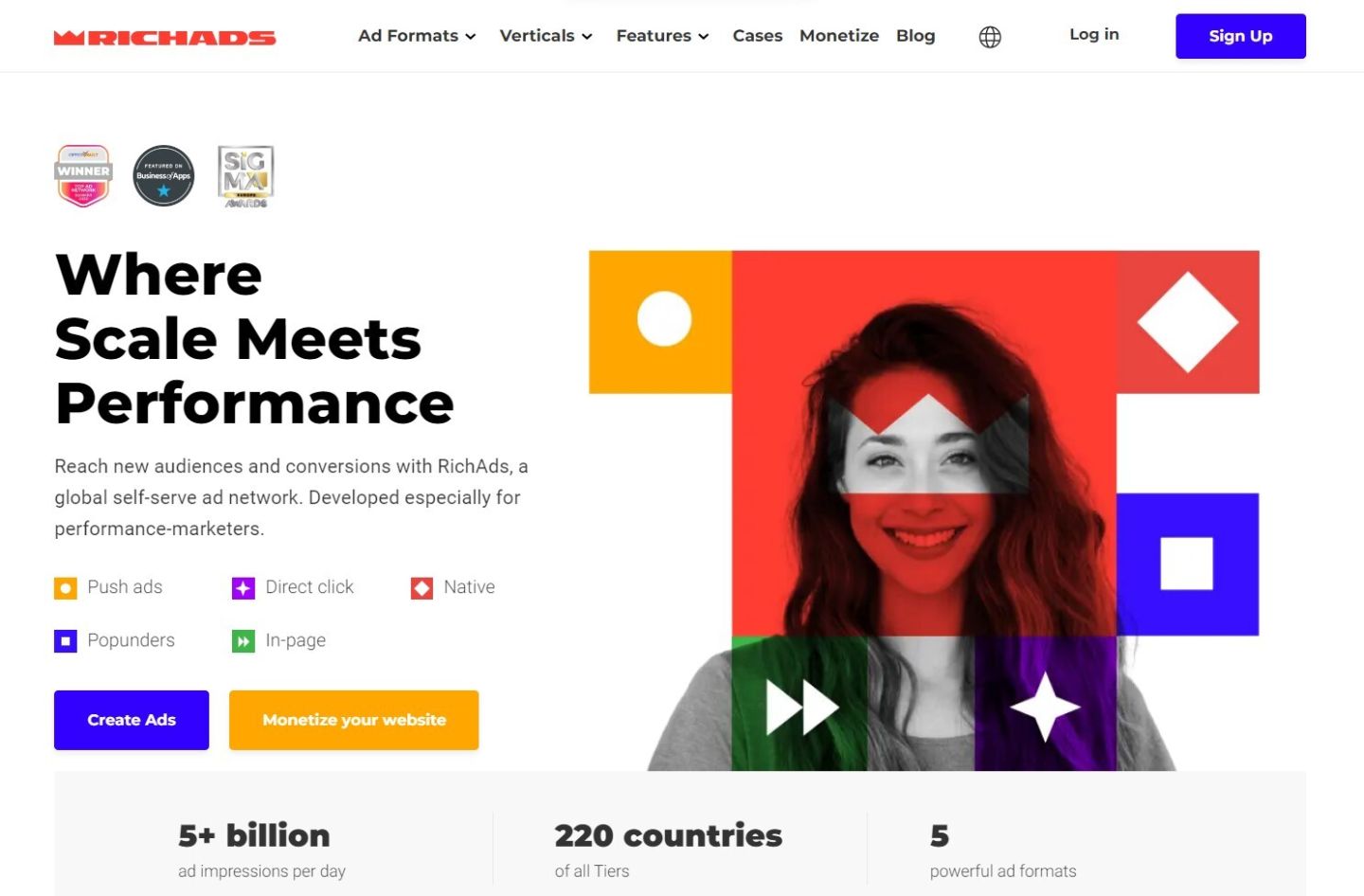This screenshot has width=1364, height=896.
Task: Click the blue Popunders square icon
Action: pos(65,641)
